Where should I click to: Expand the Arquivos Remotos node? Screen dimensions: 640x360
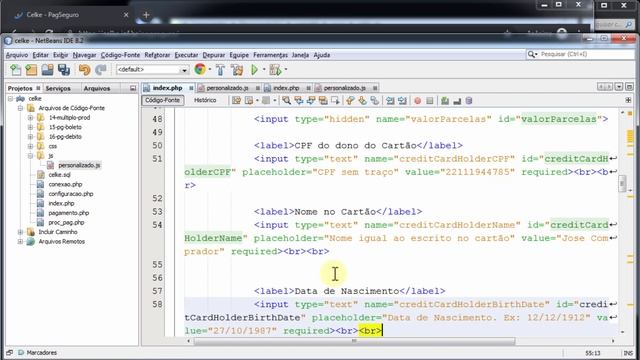tap(20, 242)
